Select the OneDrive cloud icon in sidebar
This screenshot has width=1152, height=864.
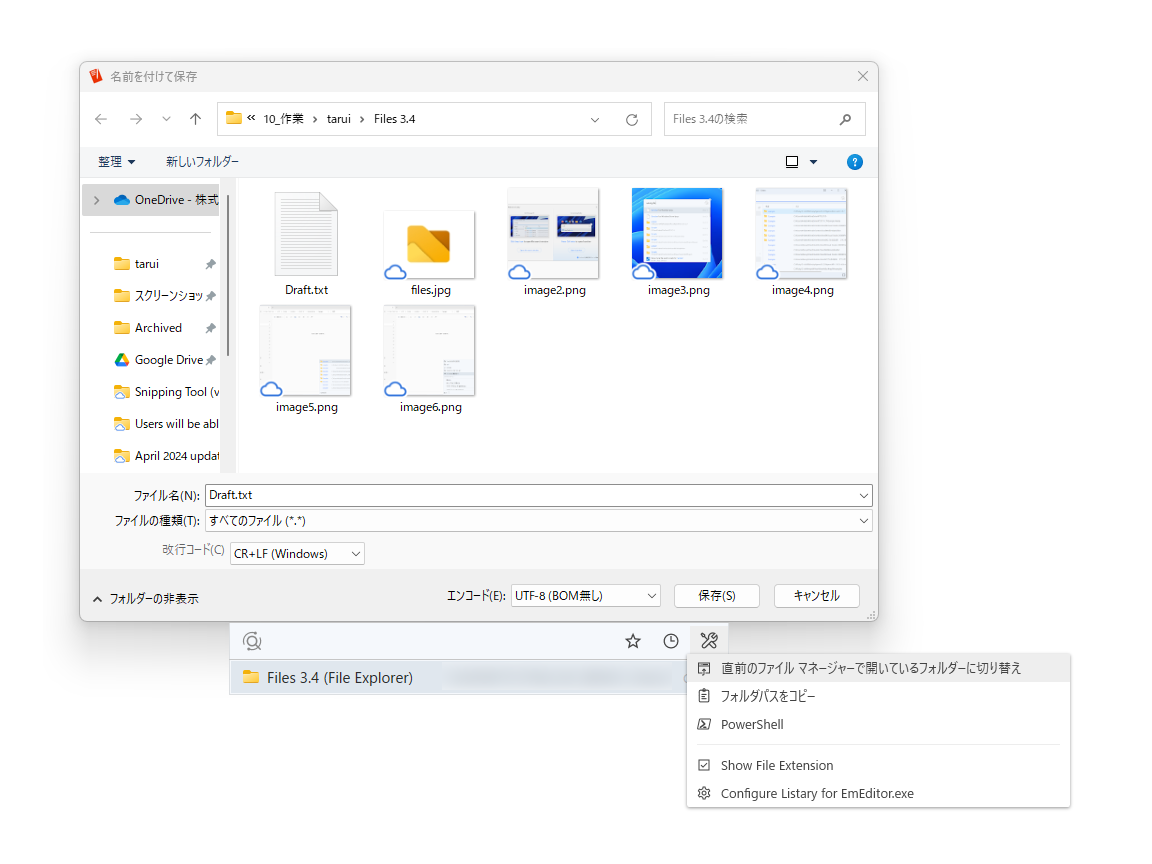(x=122, y=200)
